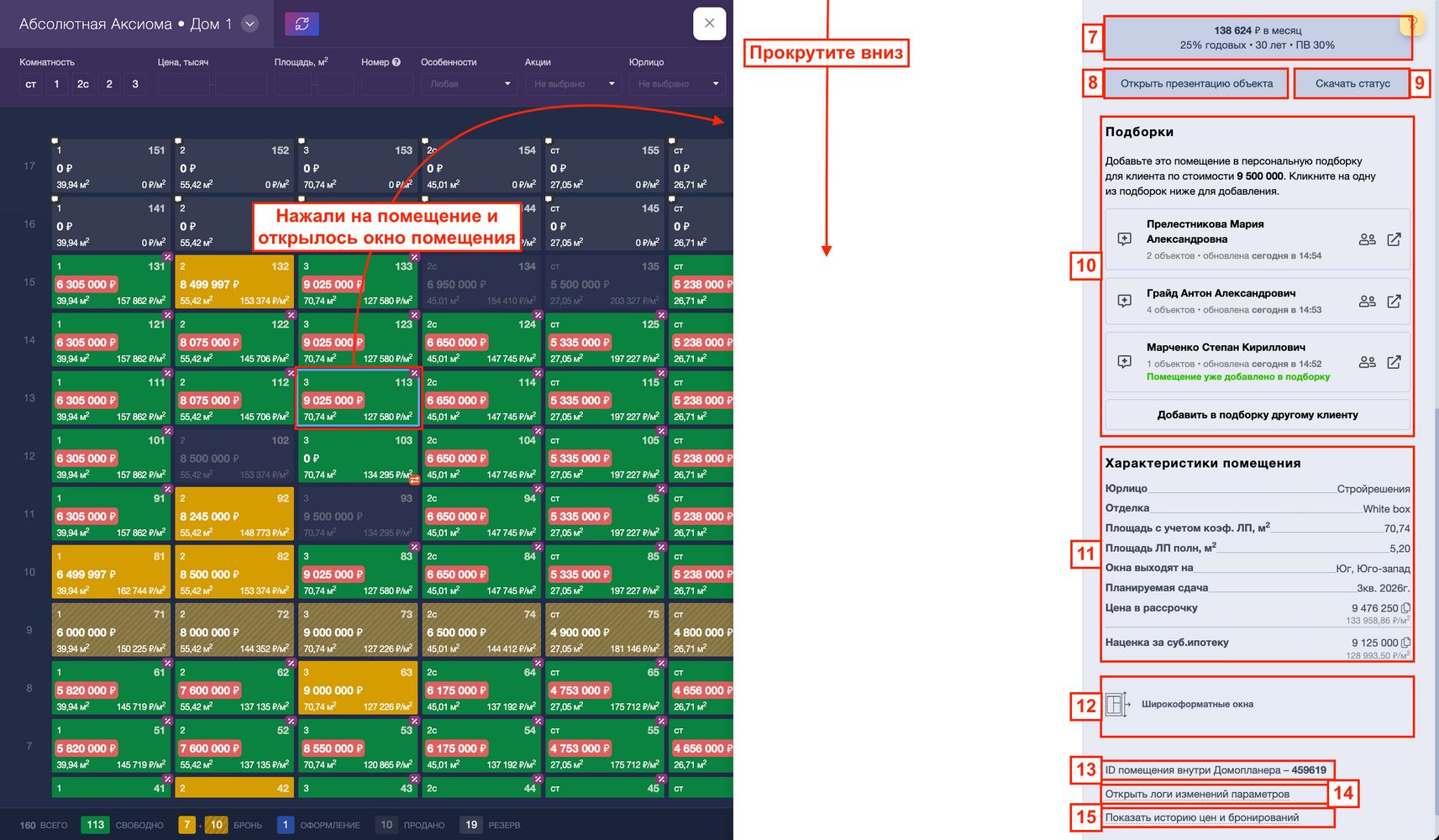Select apartment 132 priced 8 499 997
The height and width of the screenshot is (840, 1439).
[x=234, y=283]
